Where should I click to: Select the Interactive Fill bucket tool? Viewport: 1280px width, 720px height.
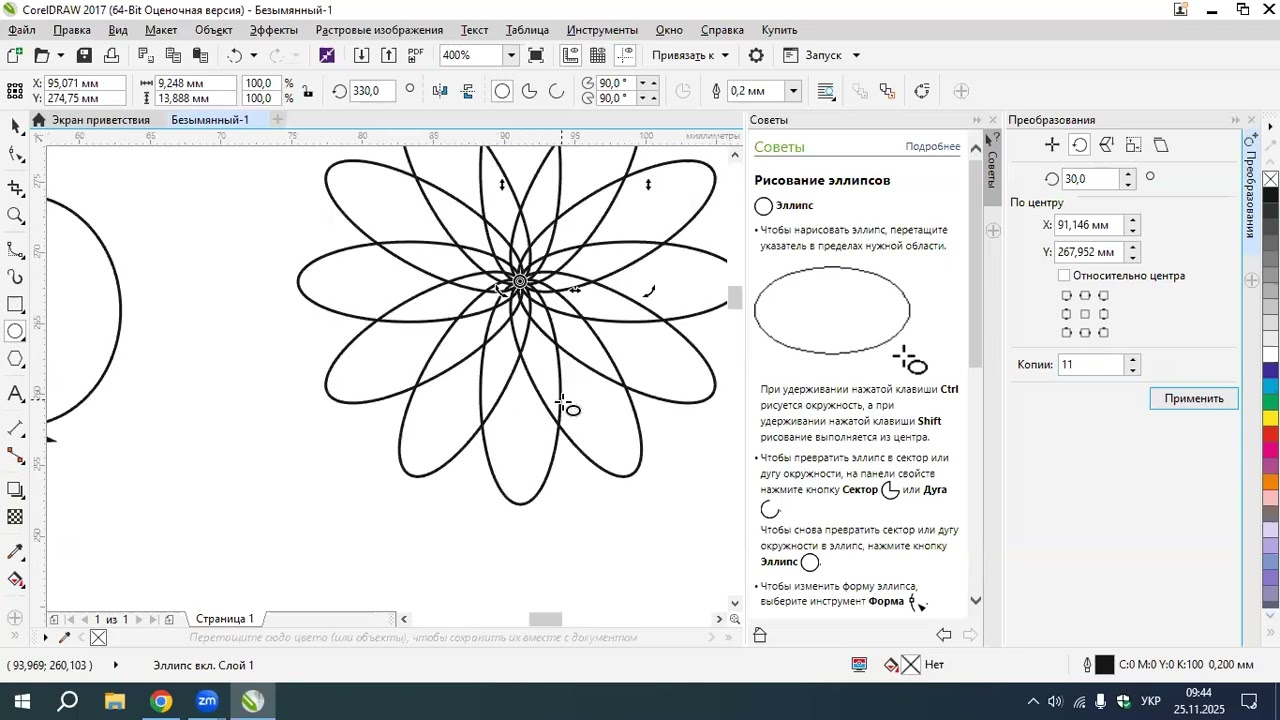pos(15,580)
